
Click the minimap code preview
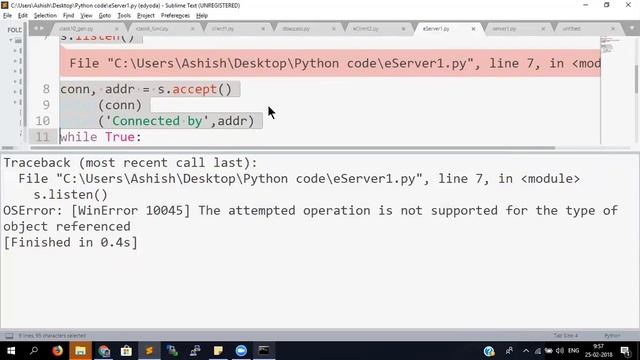click(610, 45)
